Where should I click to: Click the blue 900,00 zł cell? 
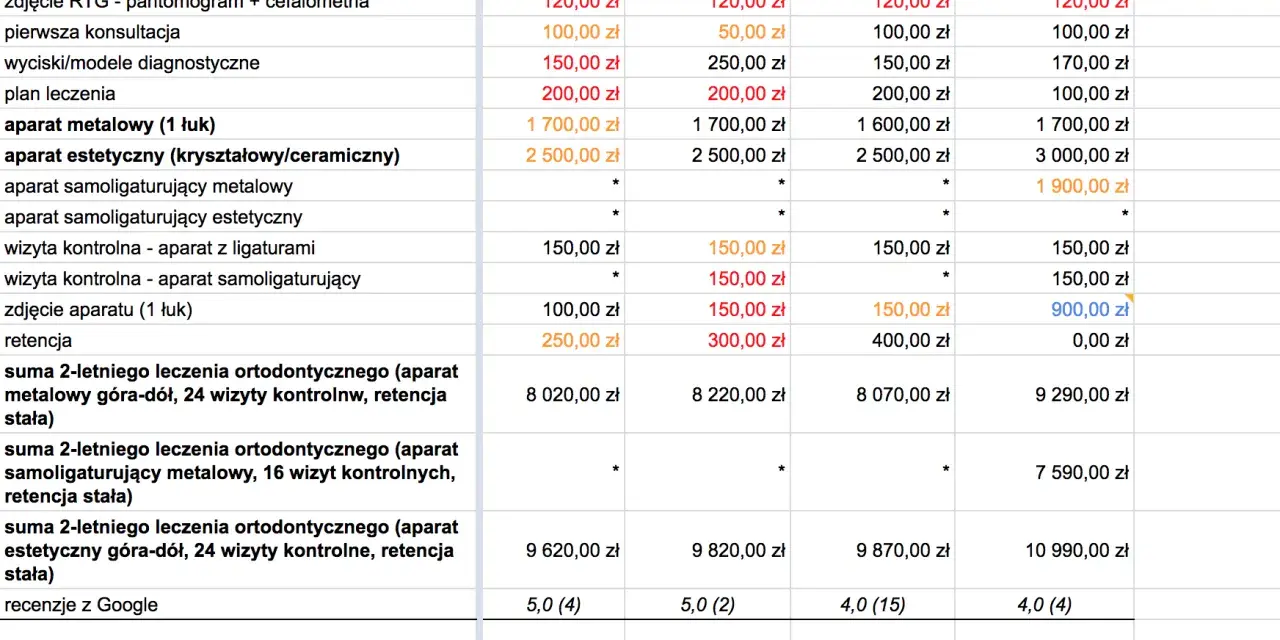1044,309
